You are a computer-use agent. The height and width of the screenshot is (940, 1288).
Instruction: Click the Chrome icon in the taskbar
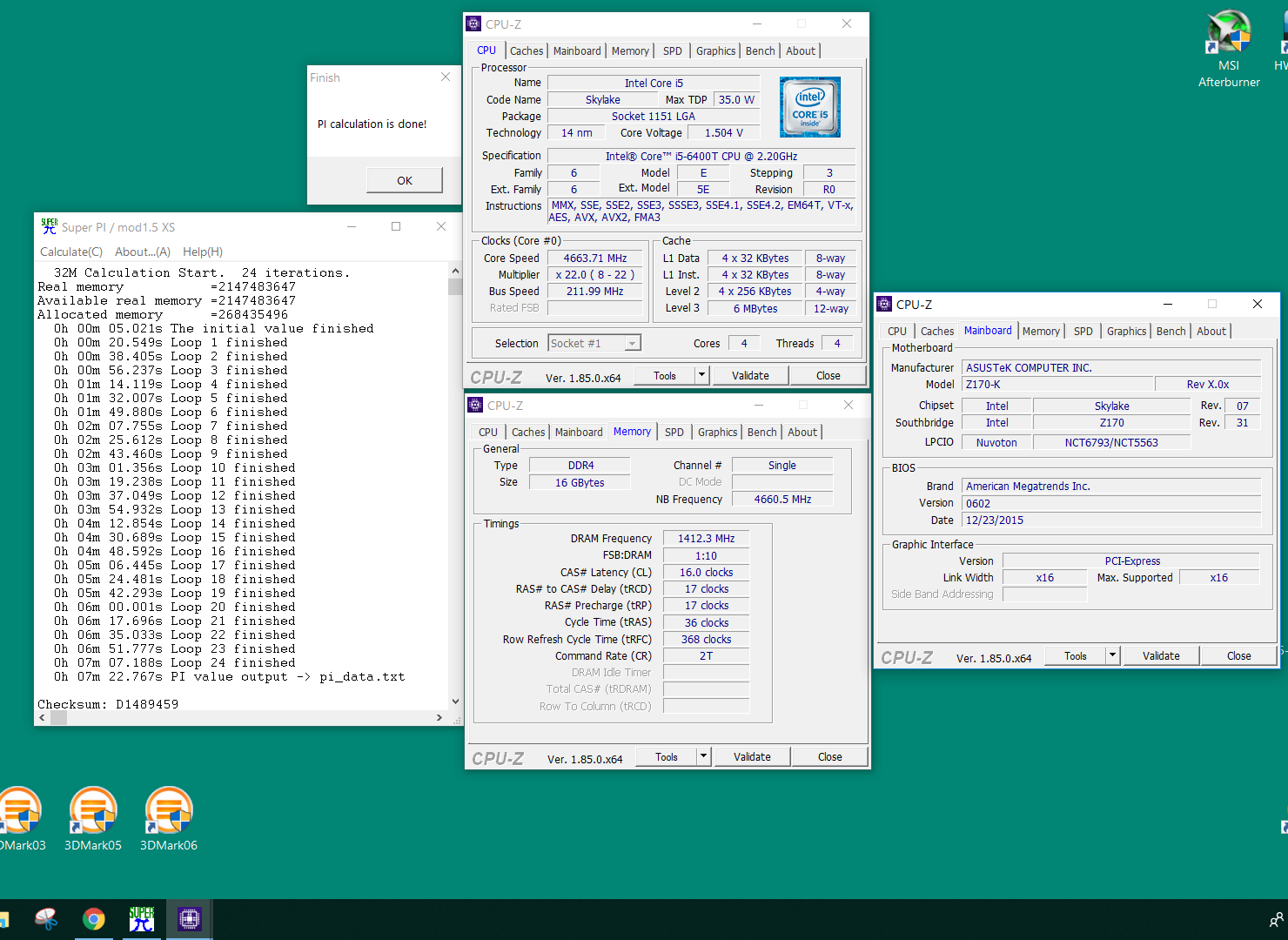click(93, 919)
